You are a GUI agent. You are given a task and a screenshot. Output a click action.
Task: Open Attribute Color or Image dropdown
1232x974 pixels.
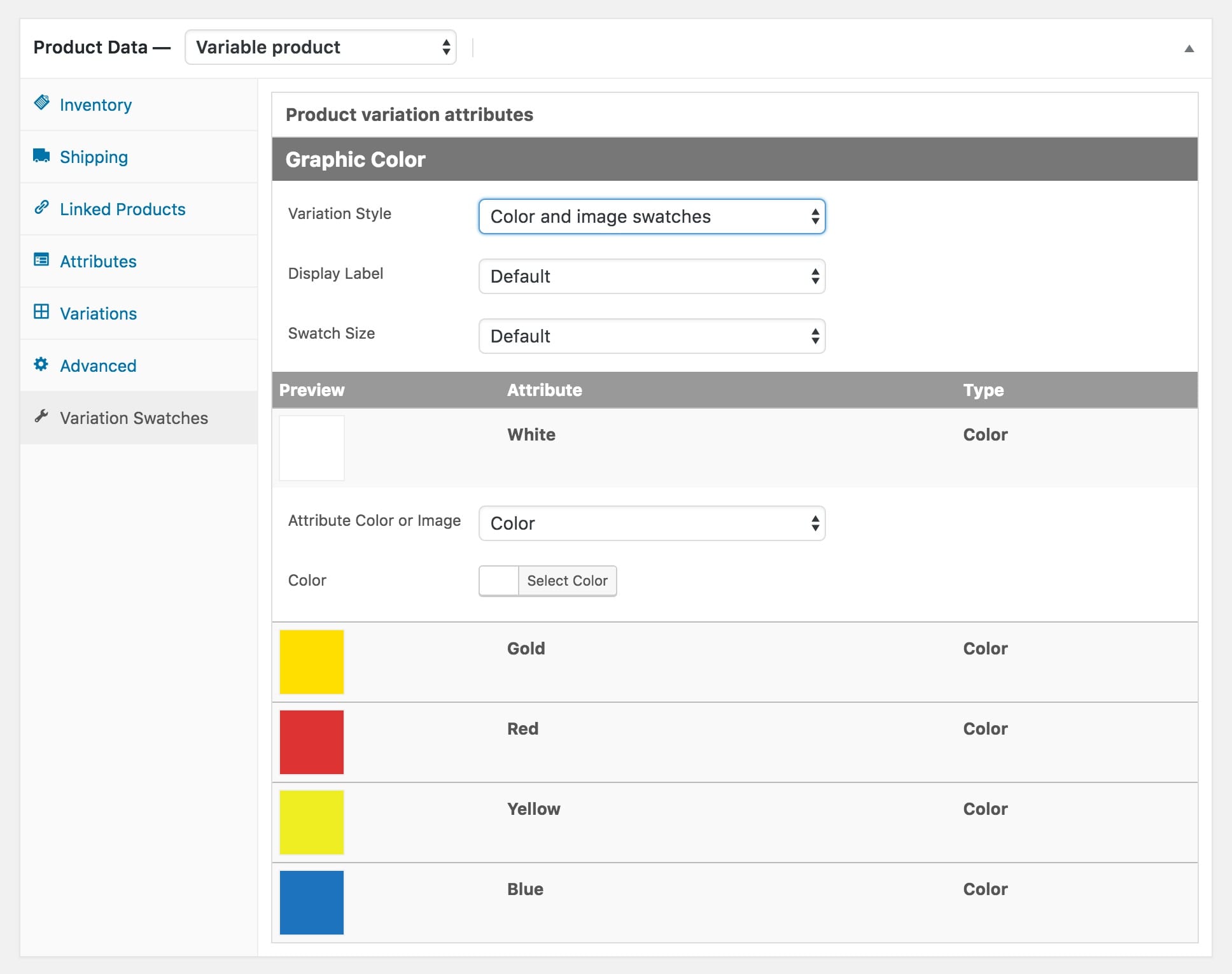[x=652, y=523]
